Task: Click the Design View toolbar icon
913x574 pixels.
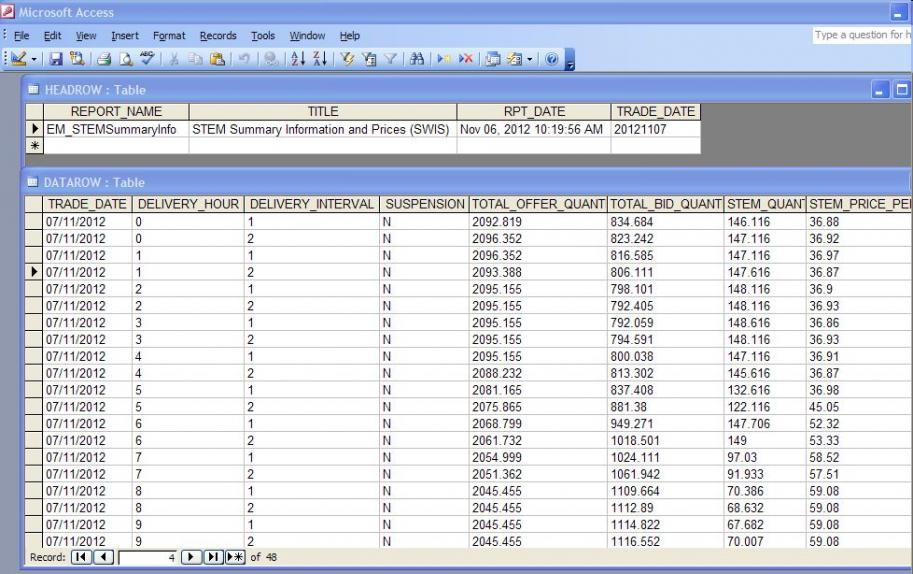Action: tap(18, 59)
